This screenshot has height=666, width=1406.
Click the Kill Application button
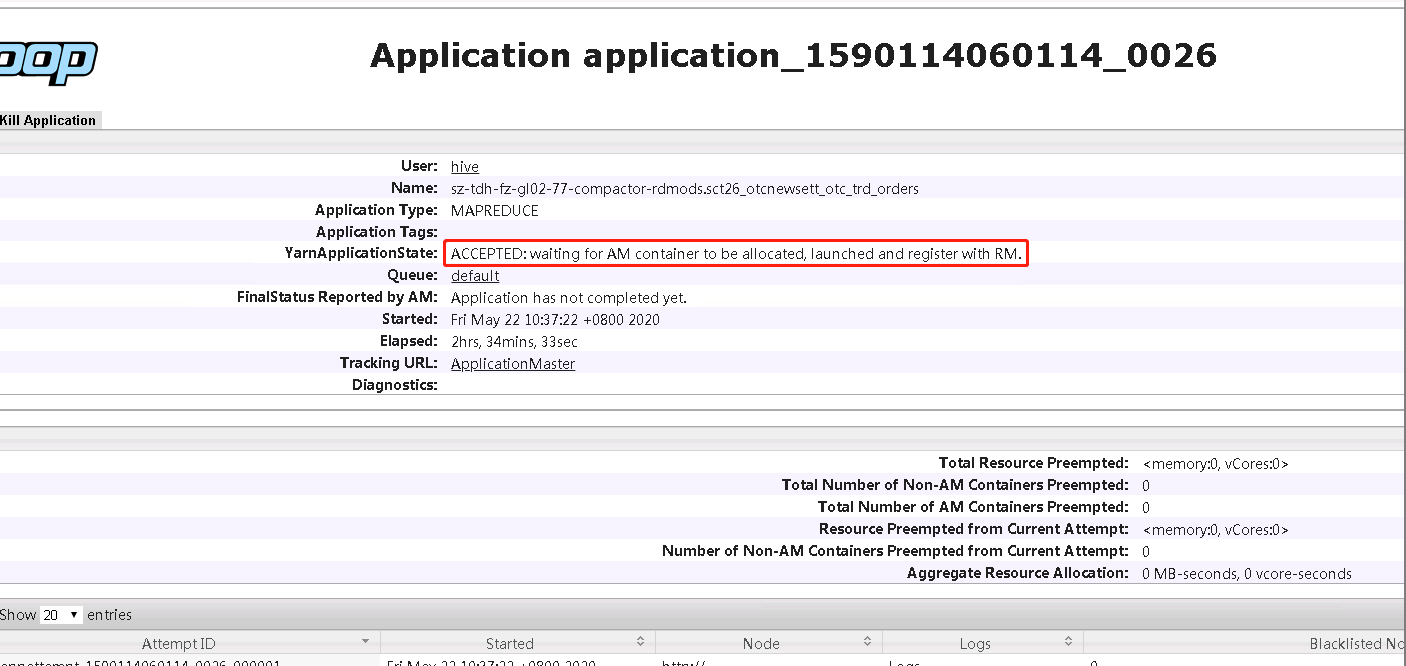(48, 120)
